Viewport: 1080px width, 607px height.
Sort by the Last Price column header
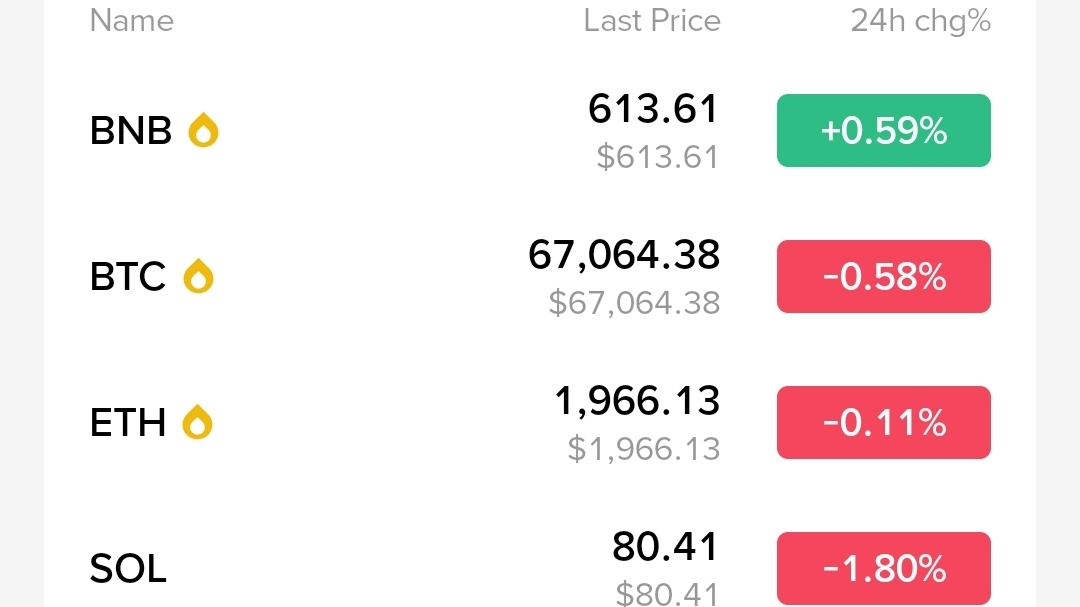click(x=652, y=21)
